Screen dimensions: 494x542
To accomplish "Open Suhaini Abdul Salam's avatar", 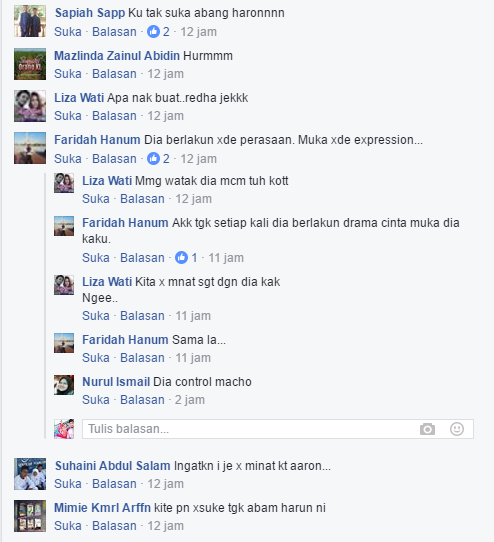I will click(30, 474).
